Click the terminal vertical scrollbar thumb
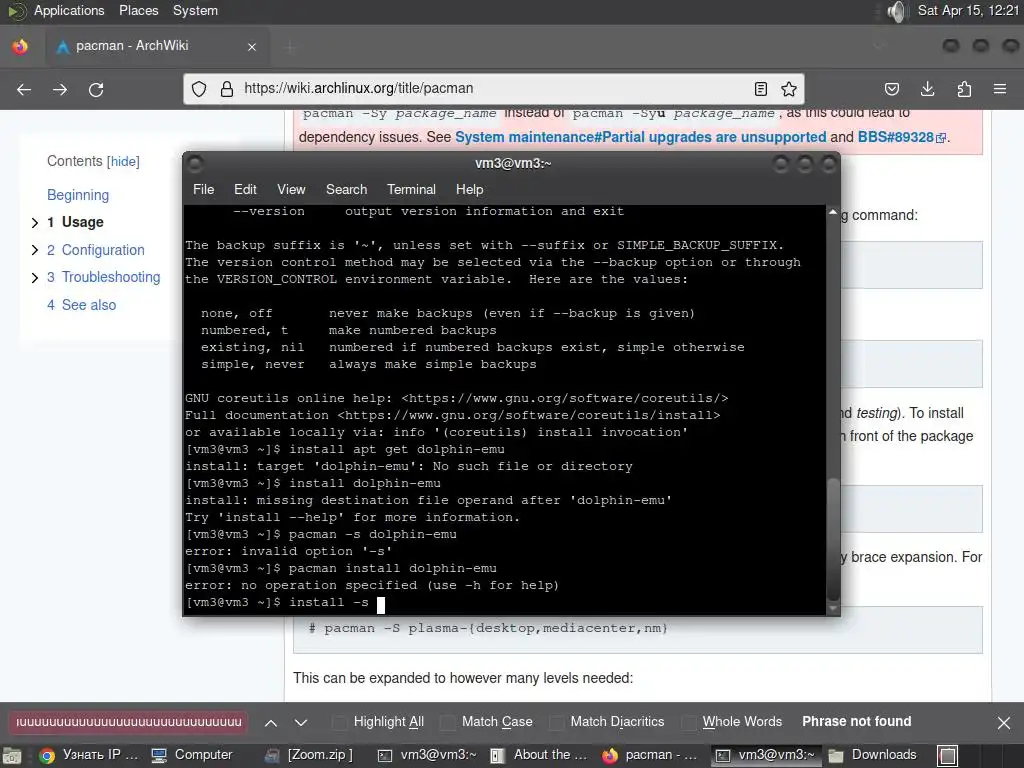 pyautogui.click(x=833, y=539)
